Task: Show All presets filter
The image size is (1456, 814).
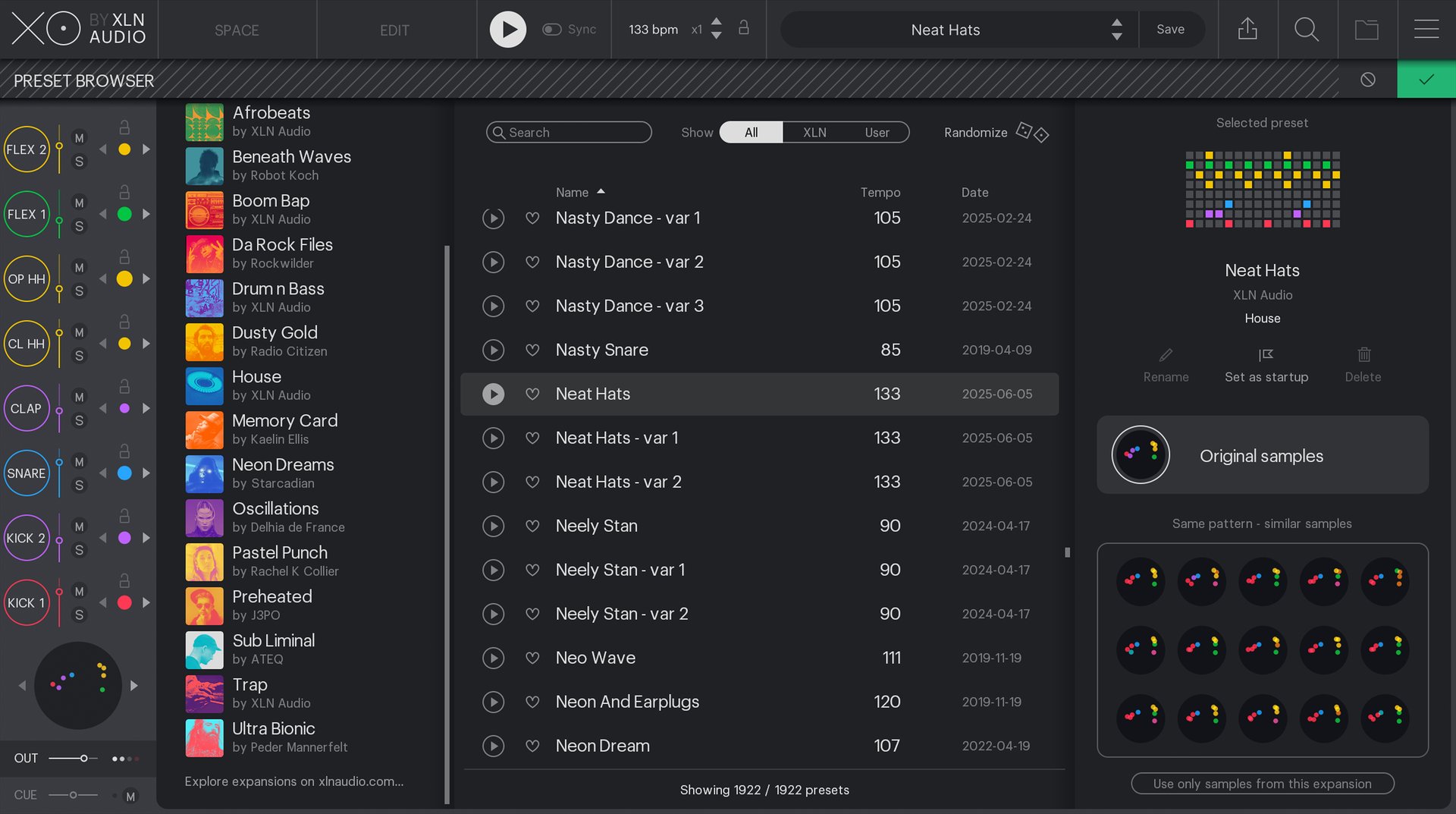Action: tap(751, 132)
